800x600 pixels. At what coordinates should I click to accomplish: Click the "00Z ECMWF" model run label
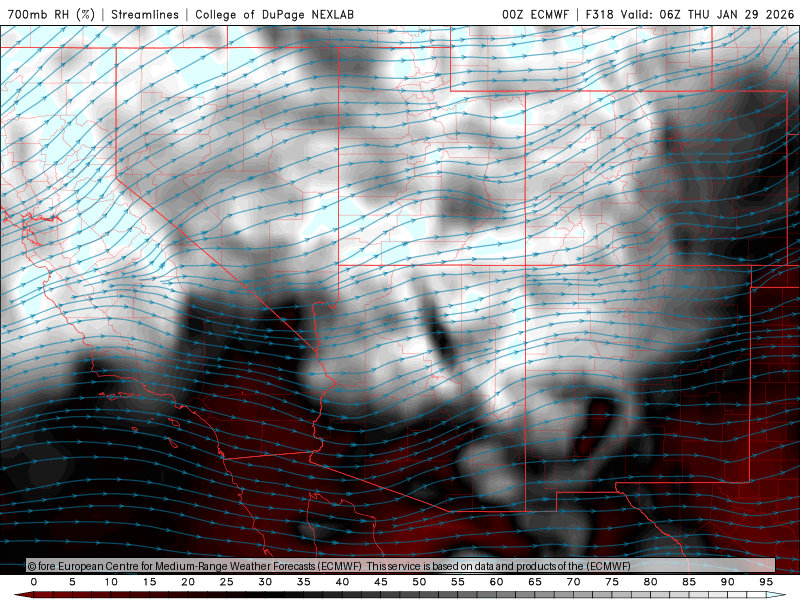coord(535,14)
